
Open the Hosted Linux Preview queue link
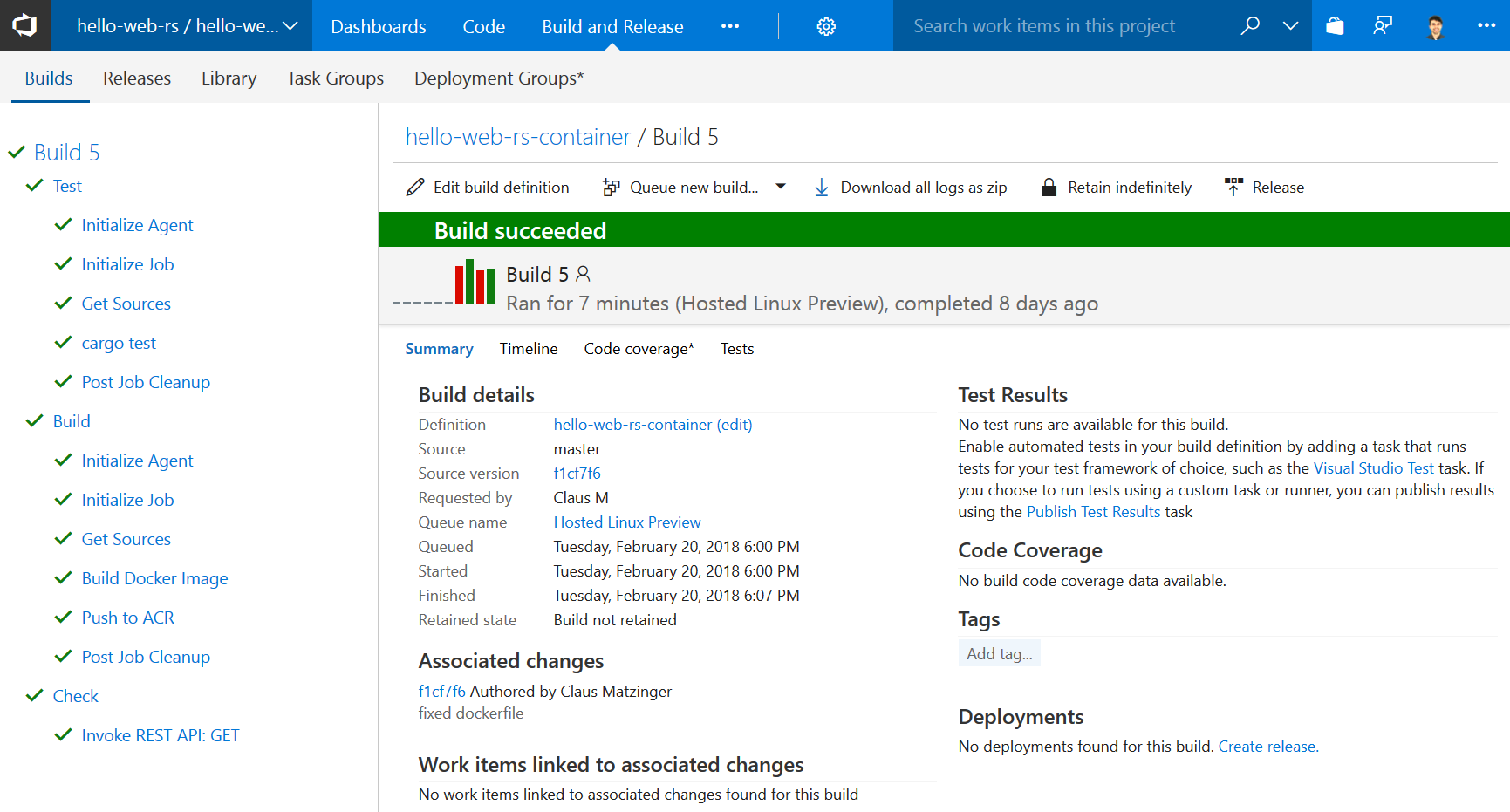(x=627, y=522)
